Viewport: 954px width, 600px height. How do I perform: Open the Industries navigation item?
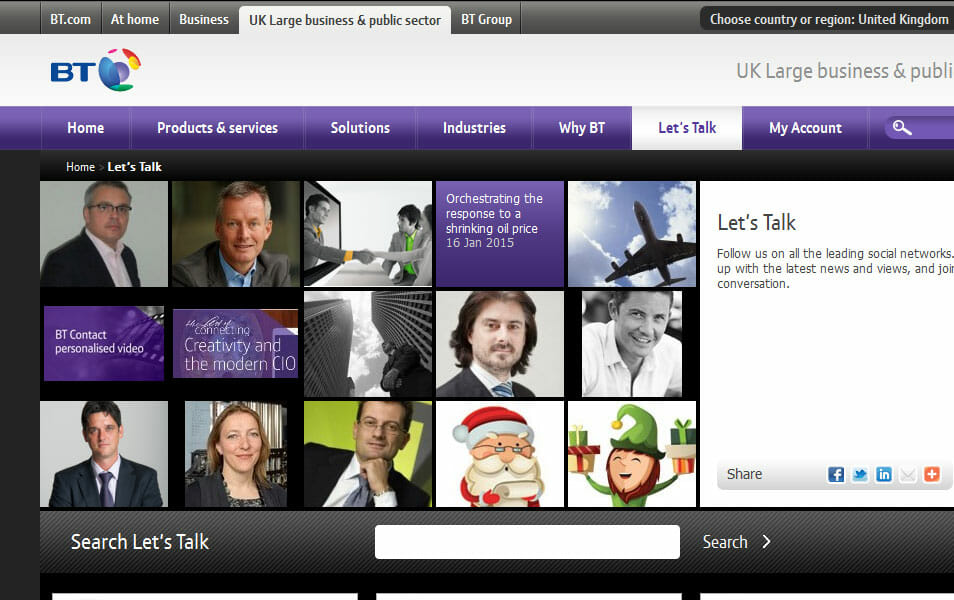point(474,128)
